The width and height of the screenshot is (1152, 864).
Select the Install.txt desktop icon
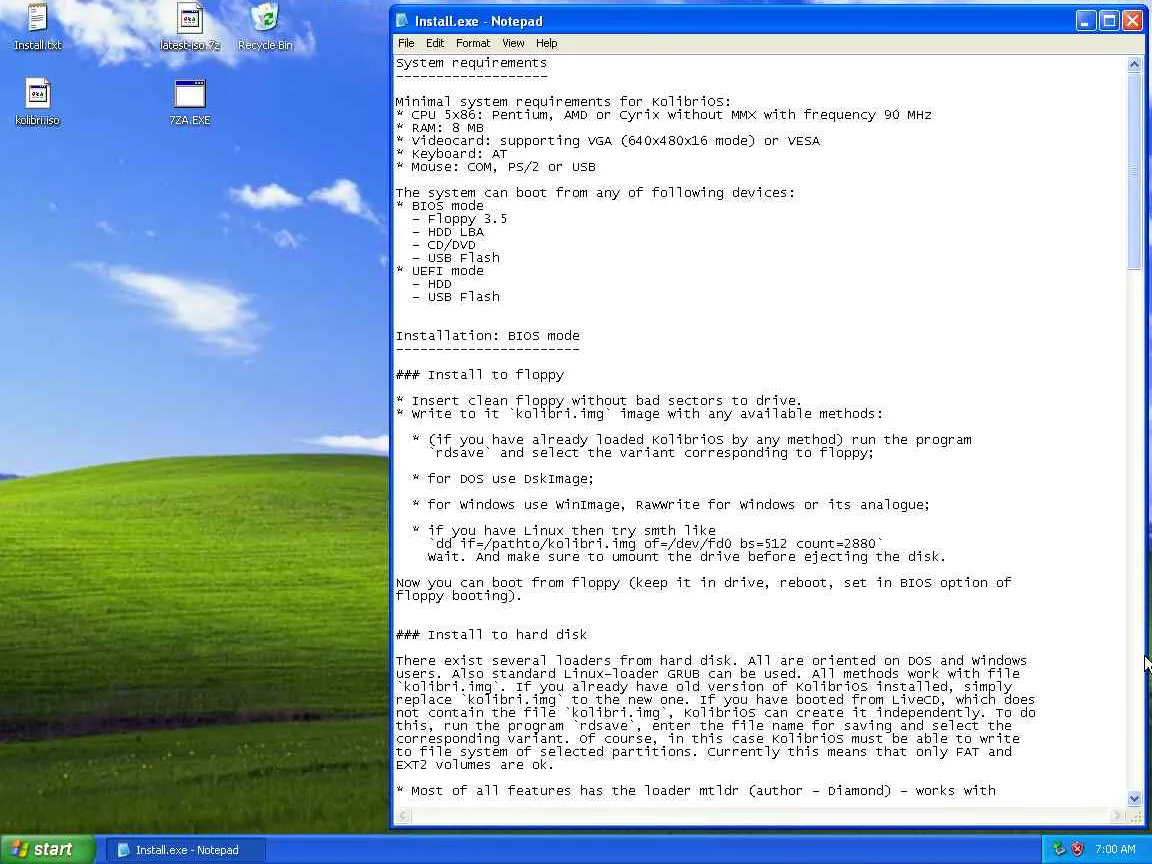click(x=37, y=26)
